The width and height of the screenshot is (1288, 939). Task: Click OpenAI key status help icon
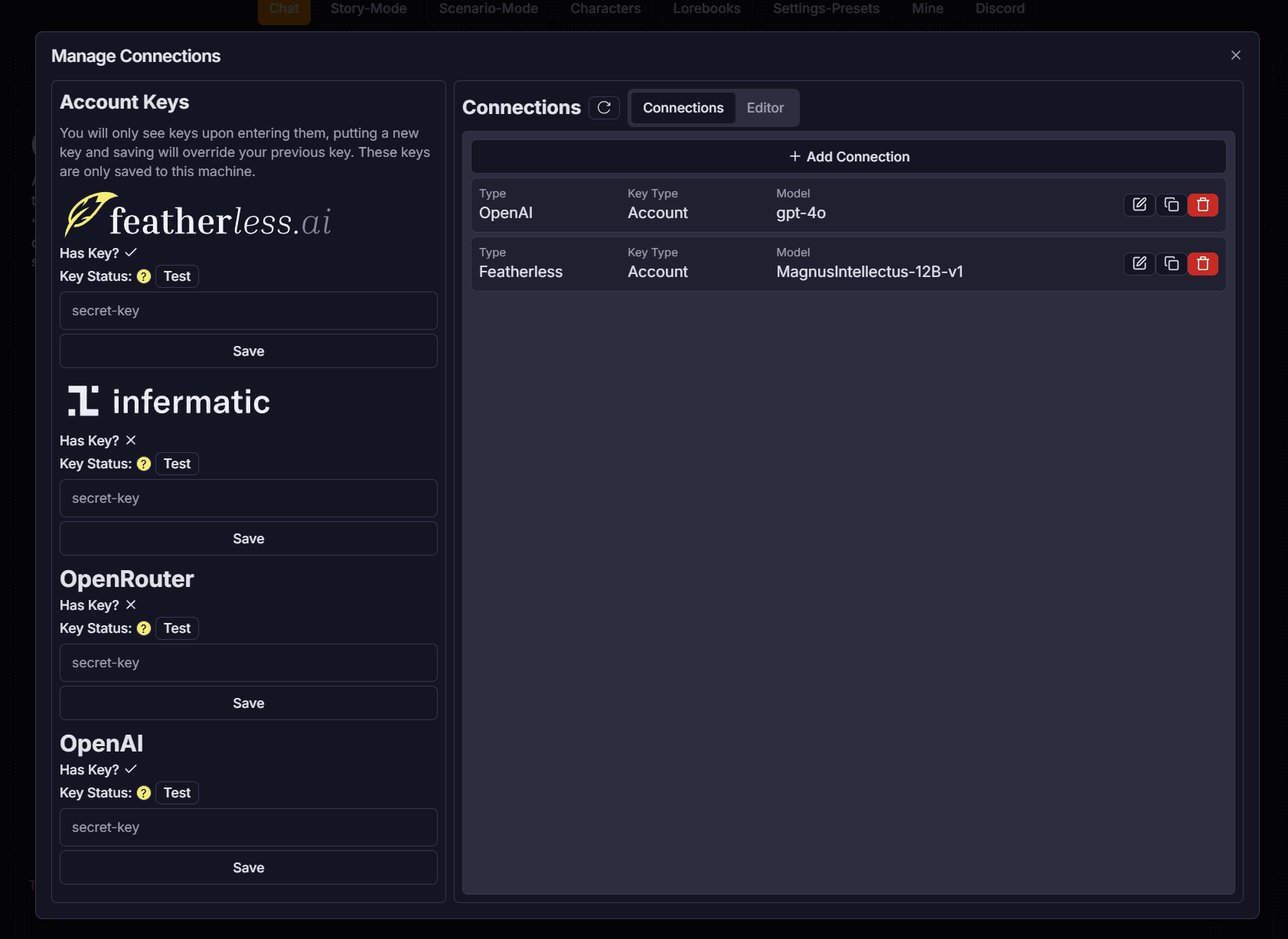click(144, 793)
